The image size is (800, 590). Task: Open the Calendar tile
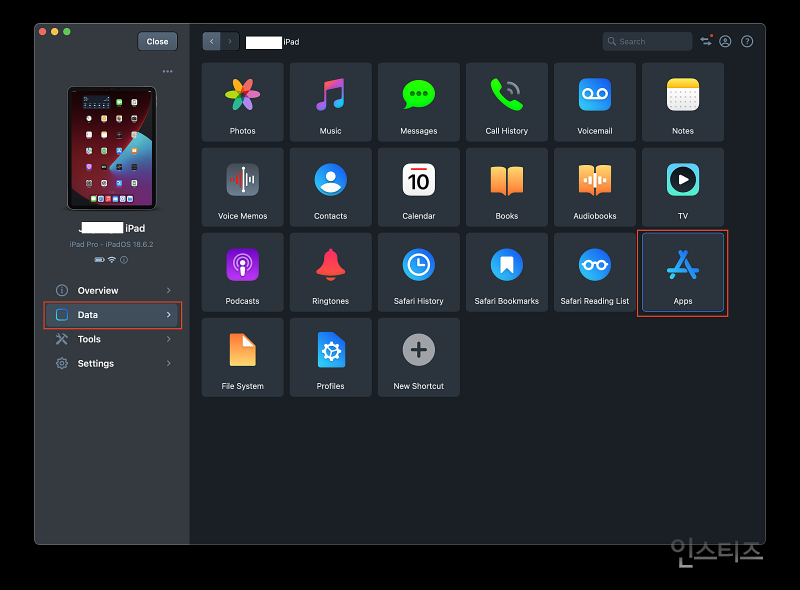point(419,187)
